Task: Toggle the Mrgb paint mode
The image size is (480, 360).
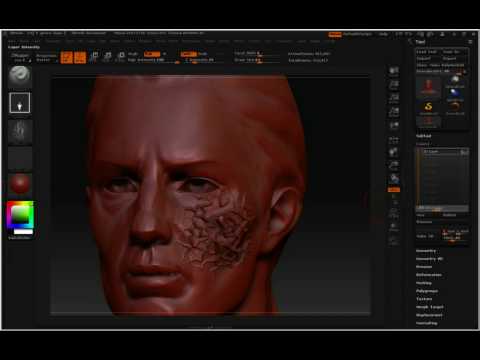Action: tap(133, 54)
